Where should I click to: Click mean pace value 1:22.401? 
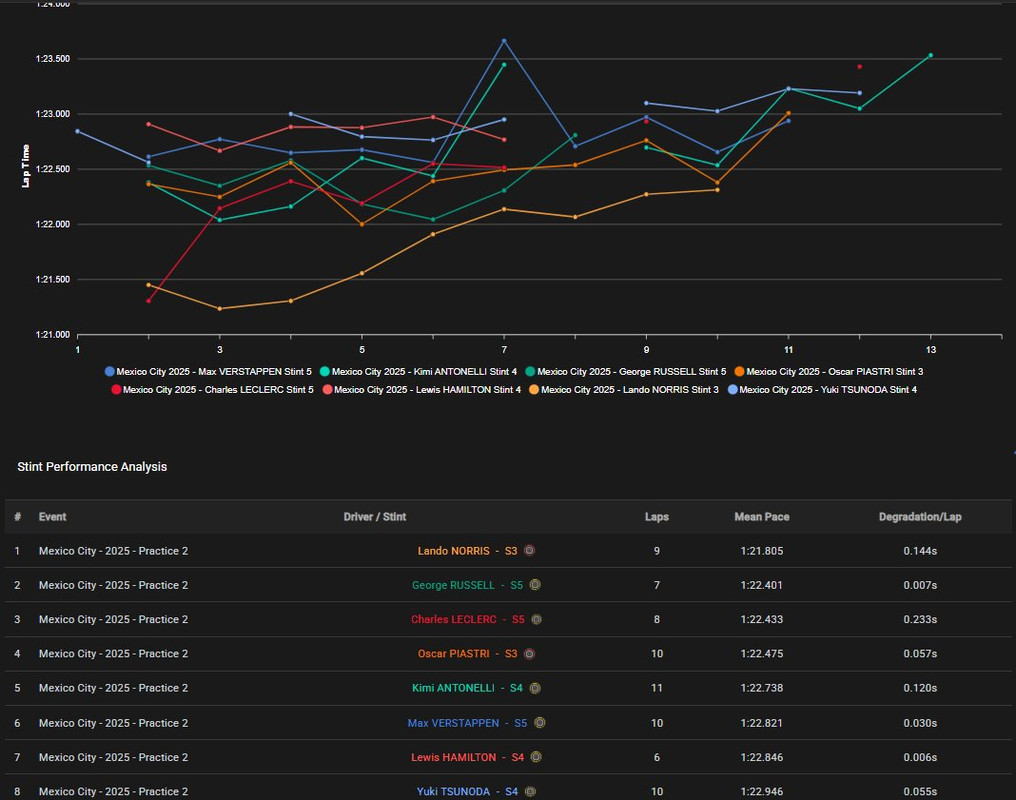pos(761,585)
